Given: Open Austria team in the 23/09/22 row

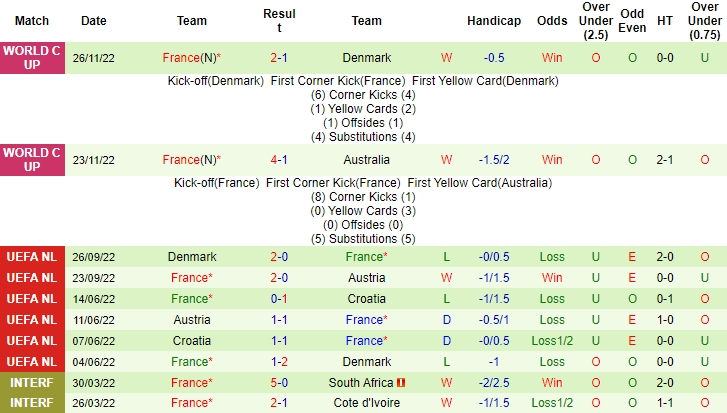Looking at the screenshot, I should tap(367, 278).
